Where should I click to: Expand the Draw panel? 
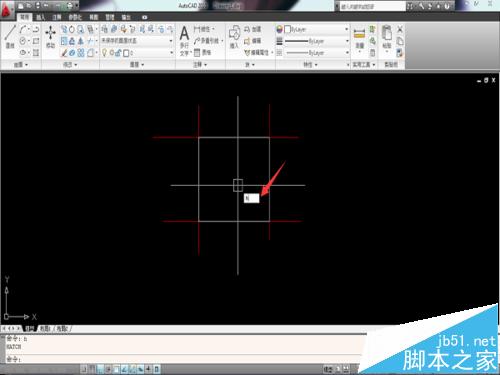21,65
